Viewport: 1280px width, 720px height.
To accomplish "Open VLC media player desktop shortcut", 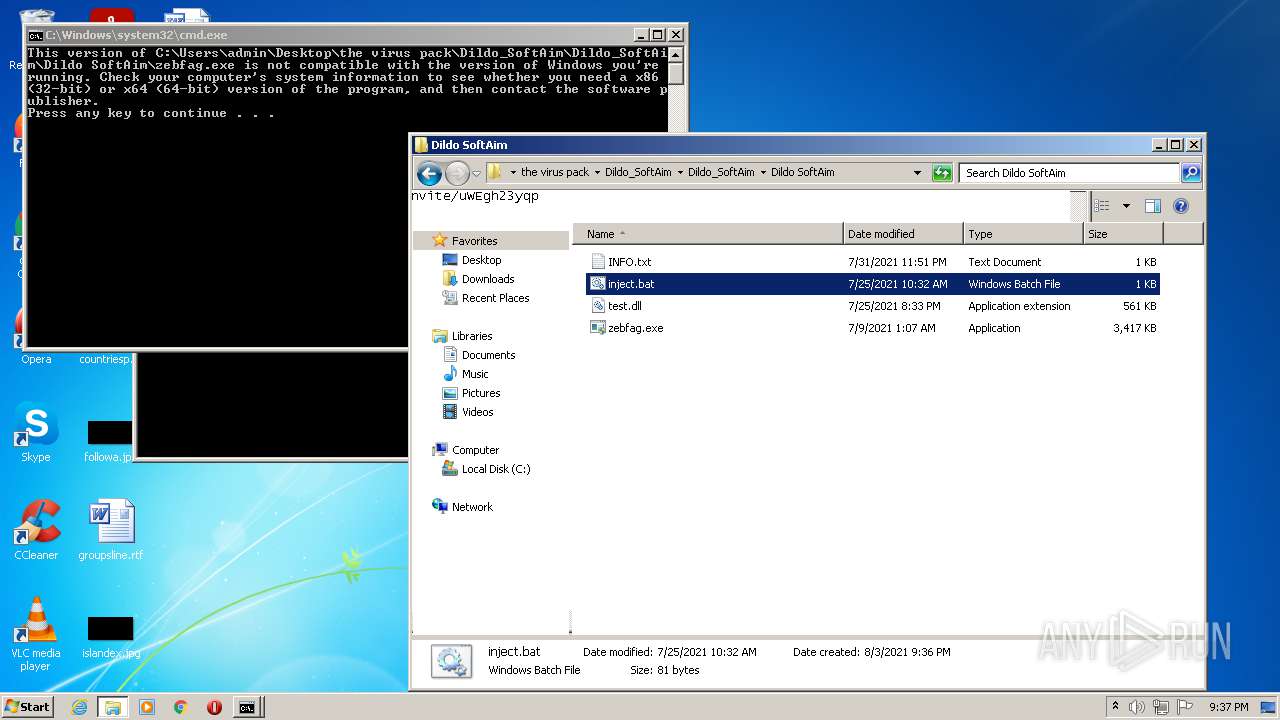I will click(36, 634).
